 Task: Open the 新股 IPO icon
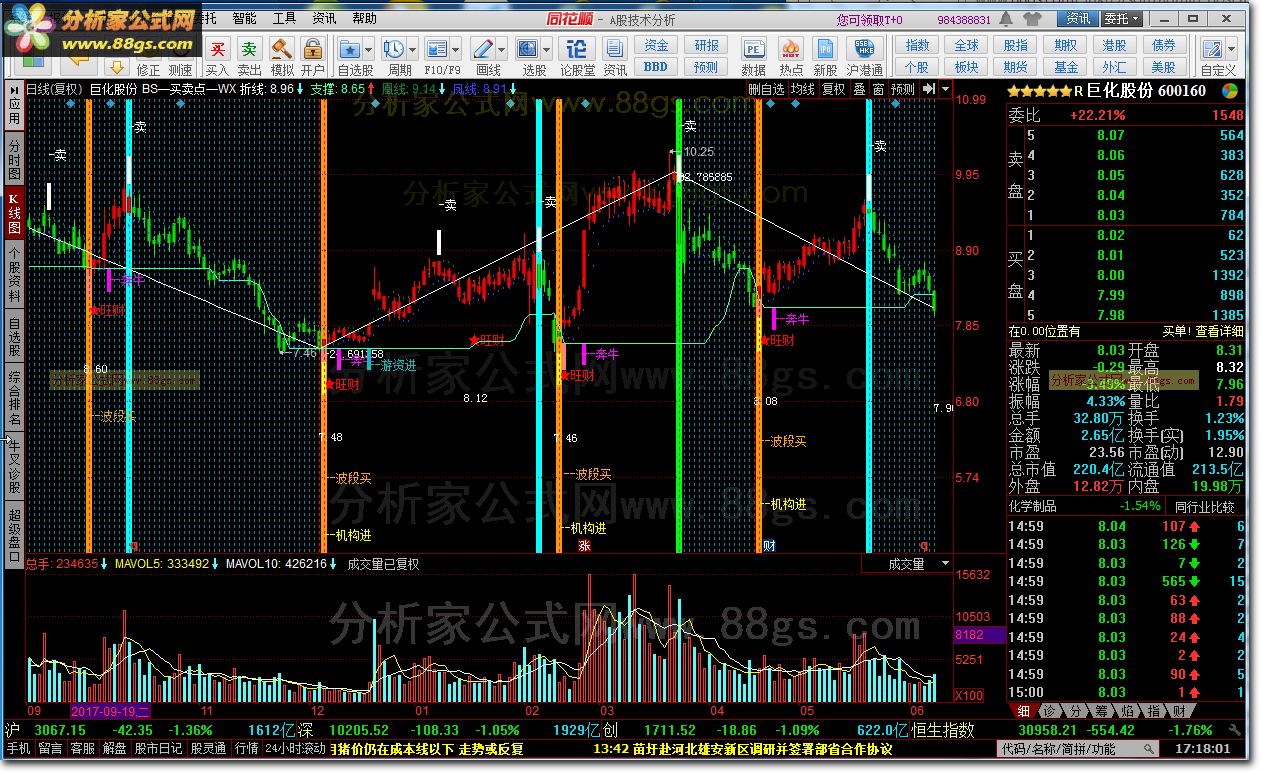[825, 50]
